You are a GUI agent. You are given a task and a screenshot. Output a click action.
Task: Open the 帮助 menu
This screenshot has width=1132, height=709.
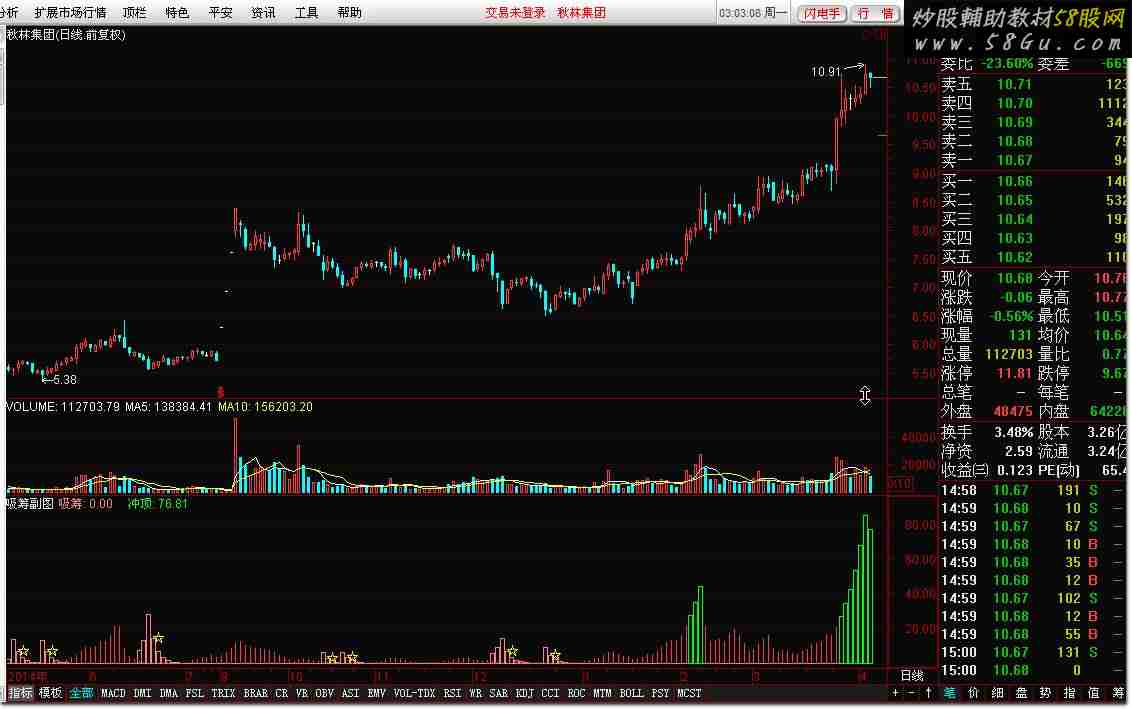pos(349,13)
